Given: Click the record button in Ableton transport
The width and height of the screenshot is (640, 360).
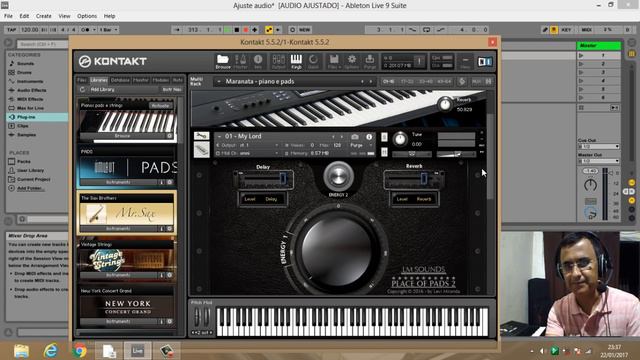Looking at the screenshot, I should 246,30.
